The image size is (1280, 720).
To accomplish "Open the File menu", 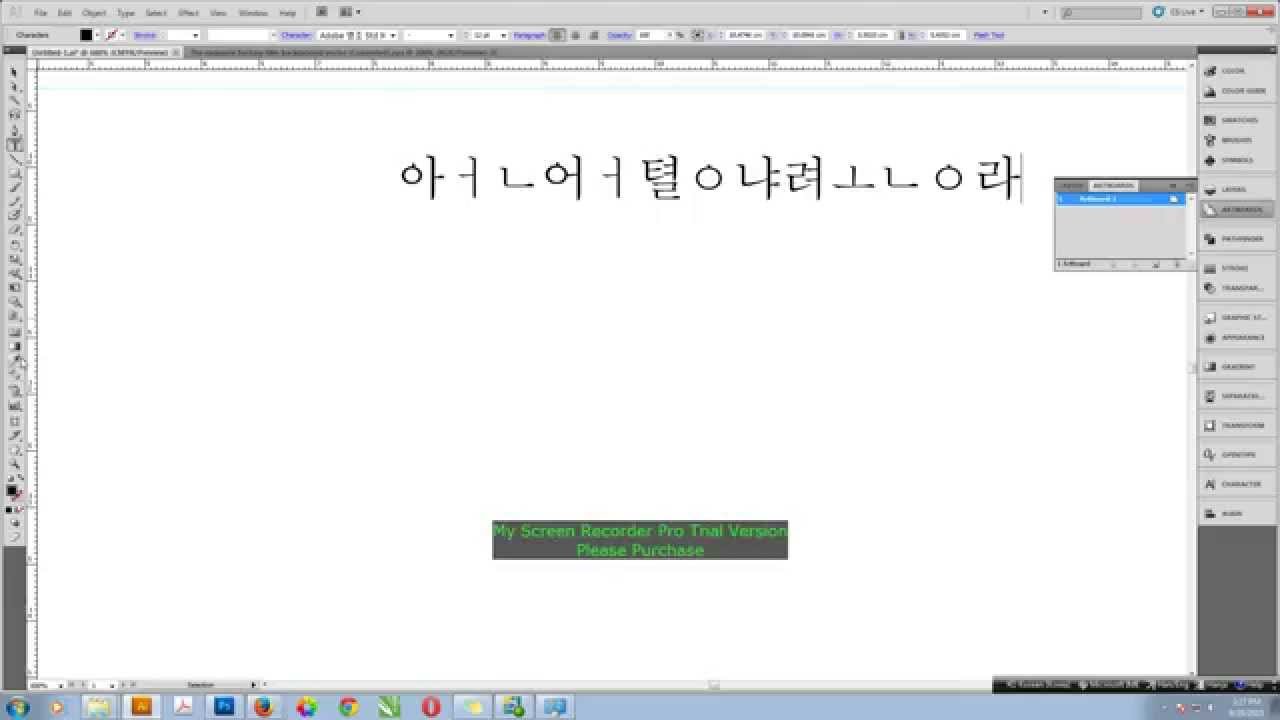I will pos(40,13).
